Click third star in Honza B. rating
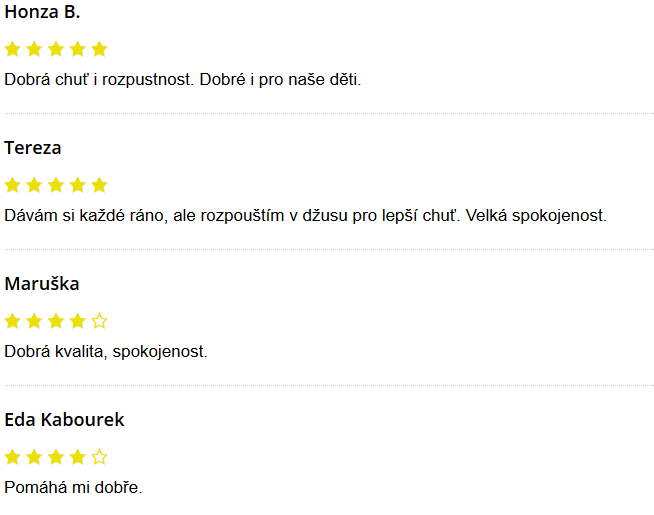The width and height of the screenshot is (654, 515). click(56, 49)
